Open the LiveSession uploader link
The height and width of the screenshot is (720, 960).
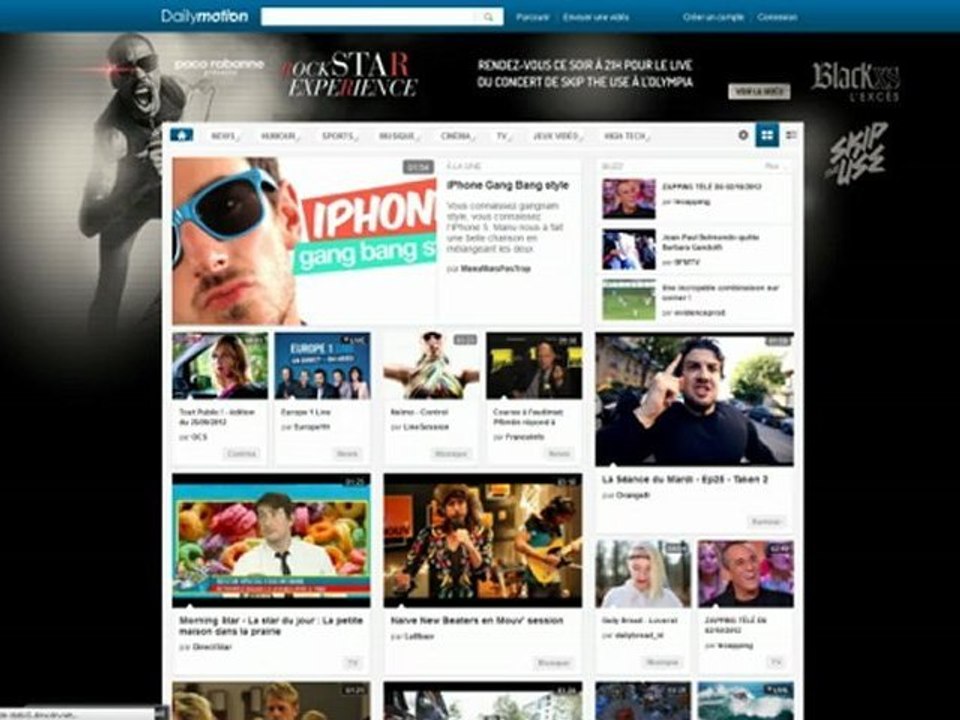click(427, 427)
